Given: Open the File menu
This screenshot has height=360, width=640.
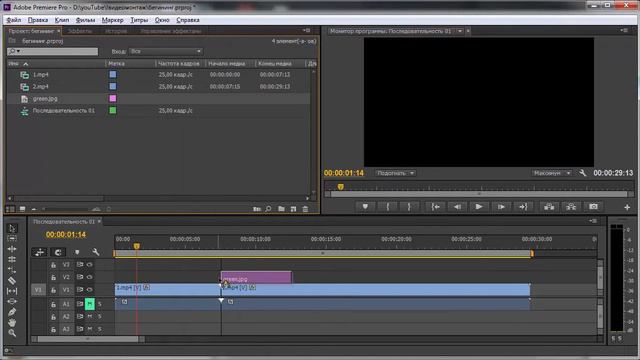Looking at the screenshot, I should (13, 20).
